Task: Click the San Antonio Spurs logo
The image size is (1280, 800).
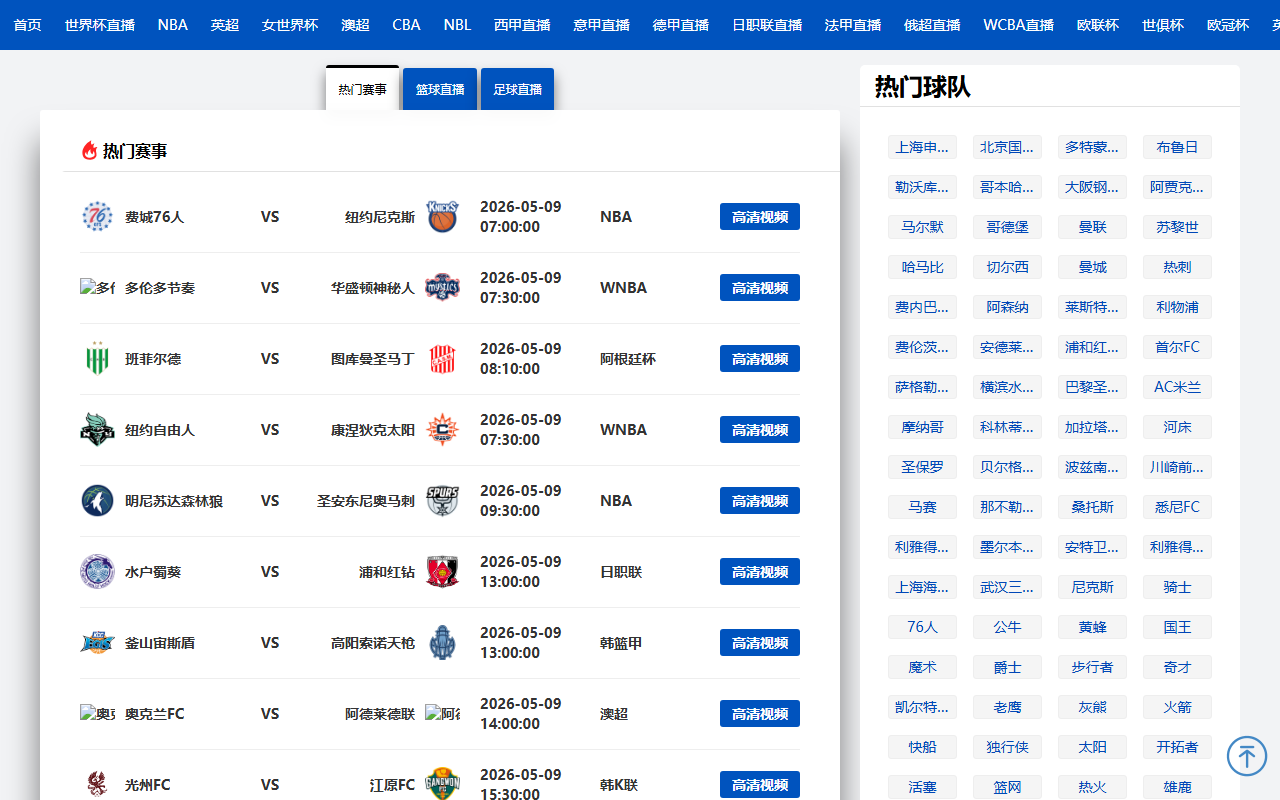Action: click(x=442, y=501)
